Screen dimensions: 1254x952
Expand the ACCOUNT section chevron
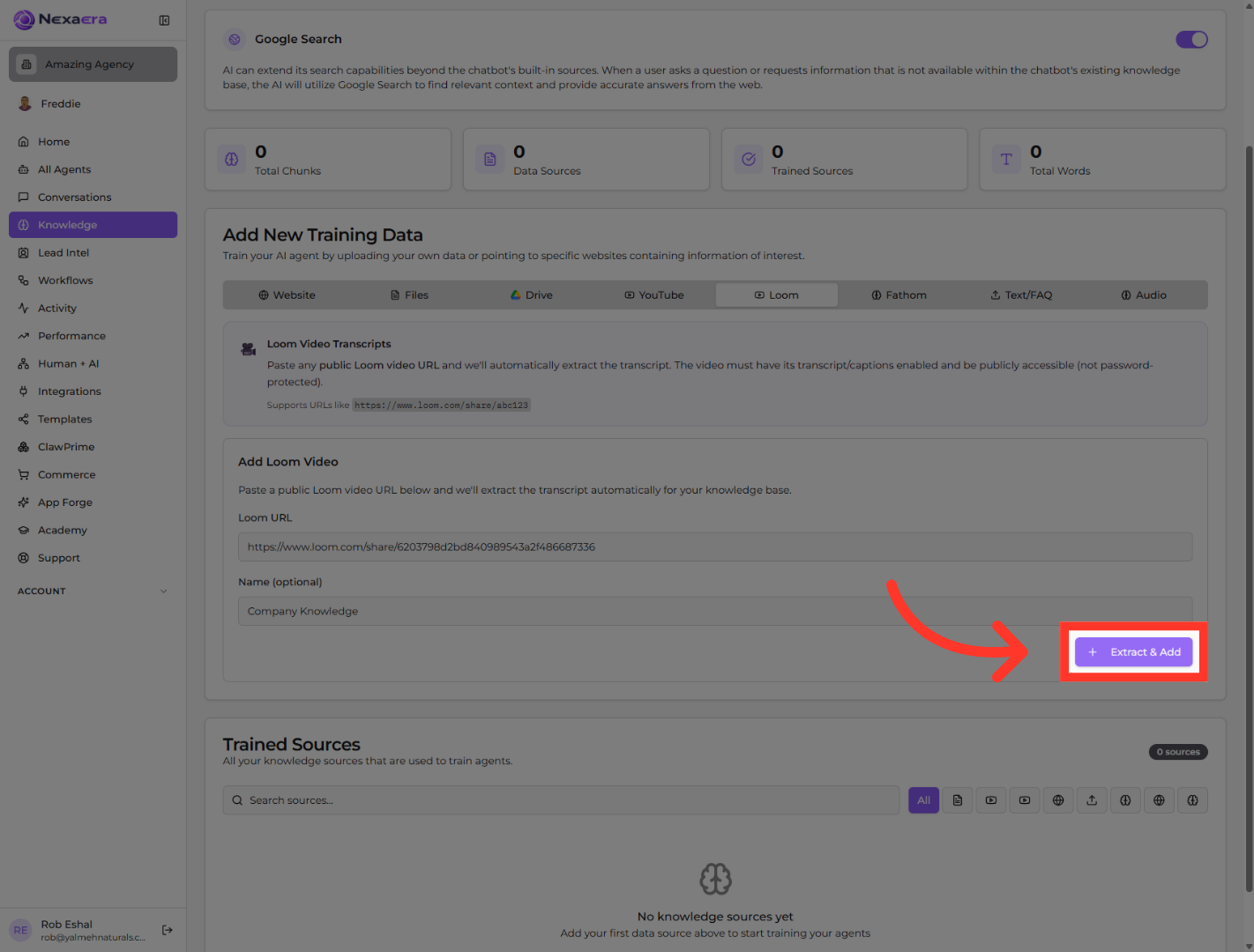click(164, 591)
